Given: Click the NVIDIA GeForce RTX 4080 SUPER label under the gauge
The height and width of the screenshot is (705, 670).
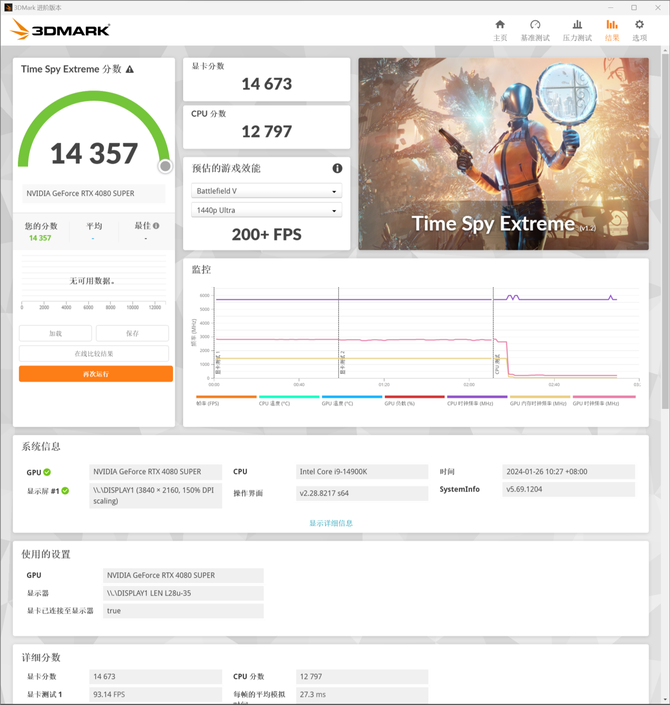Looking at the screenshot, I should coord(94,193).
